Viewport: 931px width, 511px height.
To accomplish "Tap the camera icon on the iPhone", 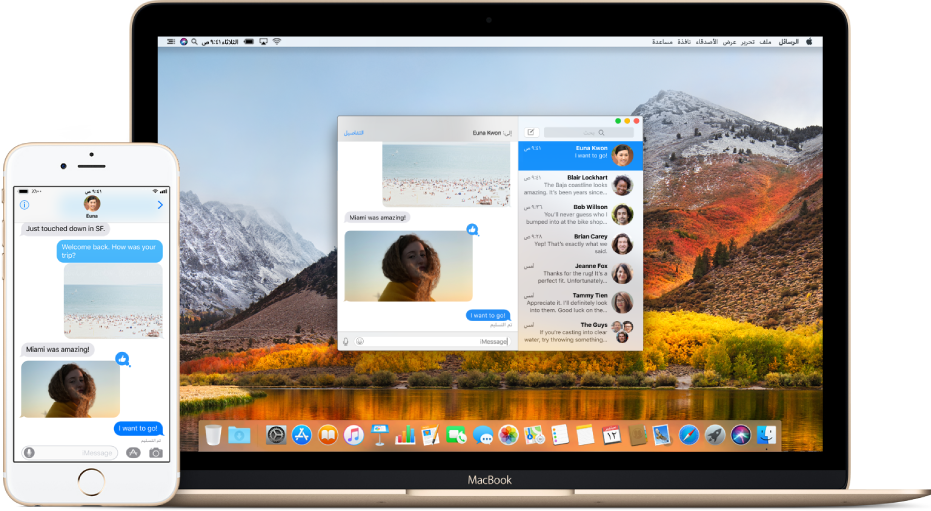I will click(156, 453).
